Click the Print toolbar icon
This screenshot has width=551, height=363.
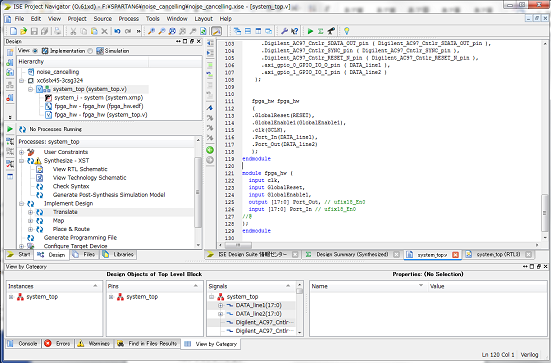click(57, 31)
